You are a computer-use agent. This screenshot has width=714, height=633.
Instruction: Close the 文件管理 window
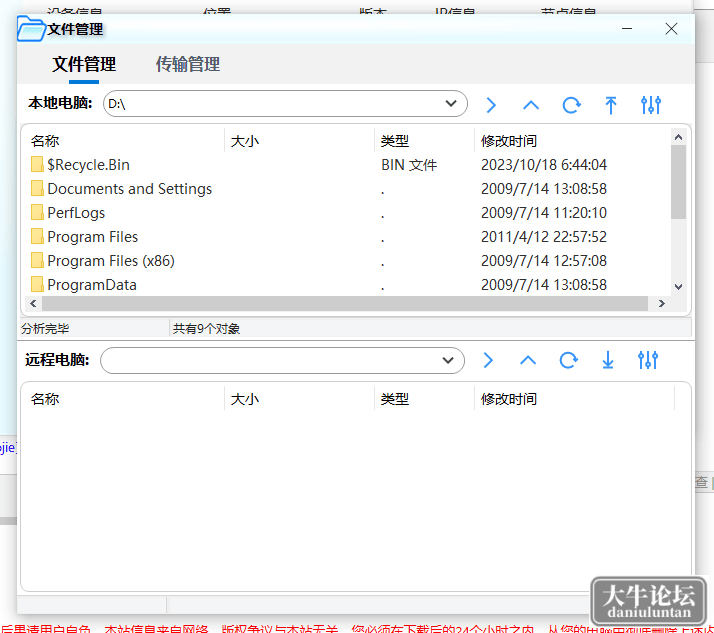click(x=671, y=29)
